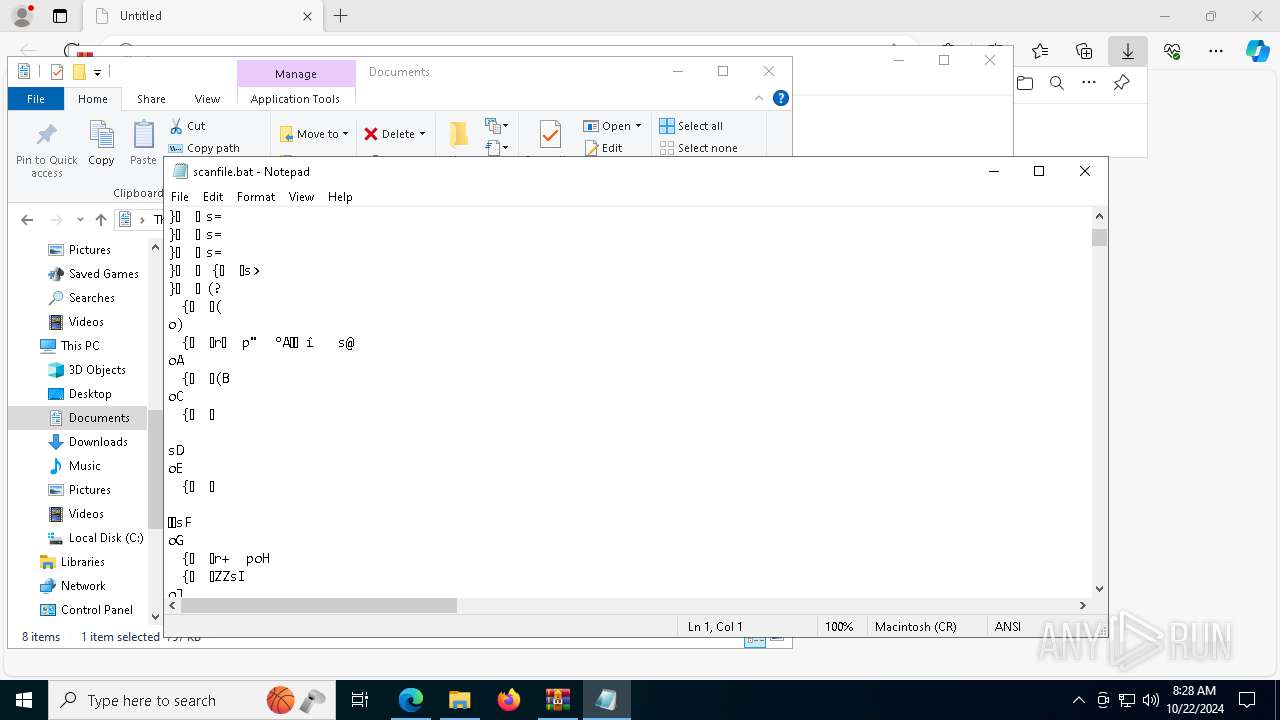Screen dimensions: 1280x720
Task: Open the Move to dropdown
Action: tap(314, 134)
